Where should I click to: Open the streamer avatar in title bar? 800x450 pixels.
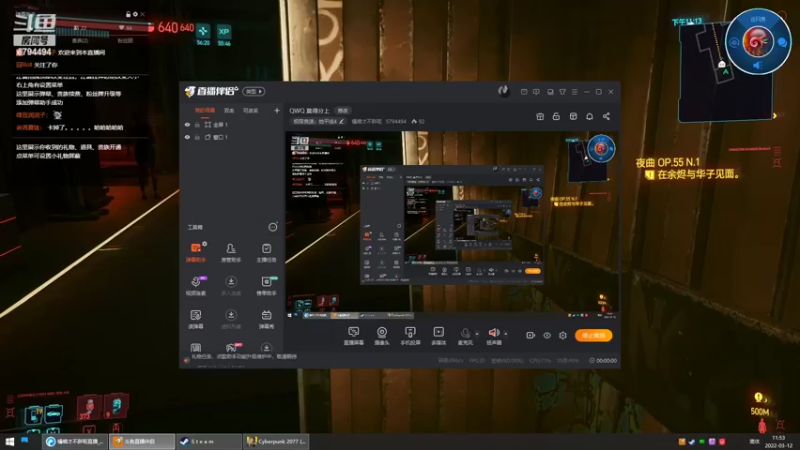tap(504, 91)
